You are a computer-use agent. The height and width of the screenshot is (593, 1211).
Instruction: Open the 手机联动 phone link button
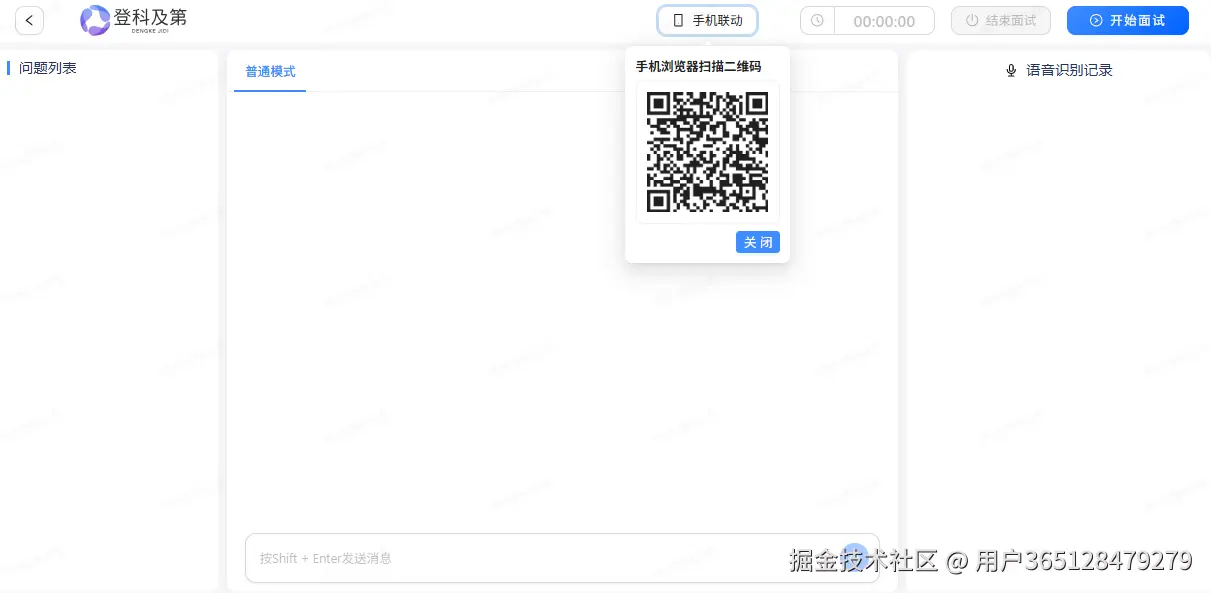click(x=707, y=20)
